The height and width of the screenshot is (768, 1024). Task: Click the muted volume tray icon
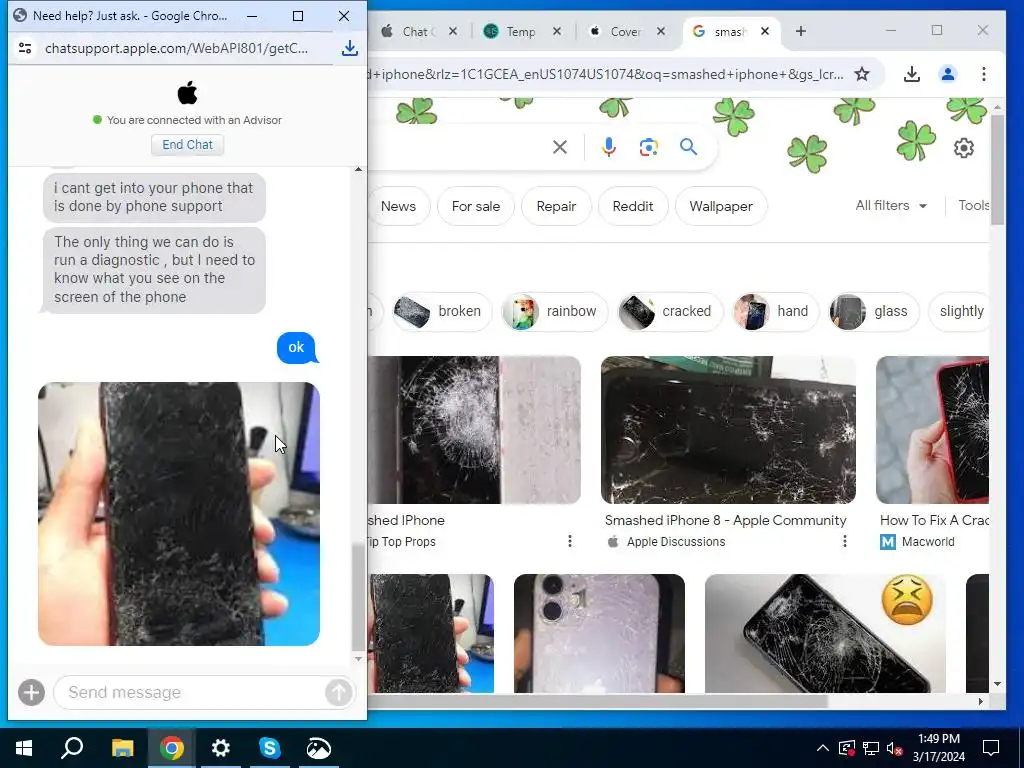pyautogui.click(x=894, y=748)
